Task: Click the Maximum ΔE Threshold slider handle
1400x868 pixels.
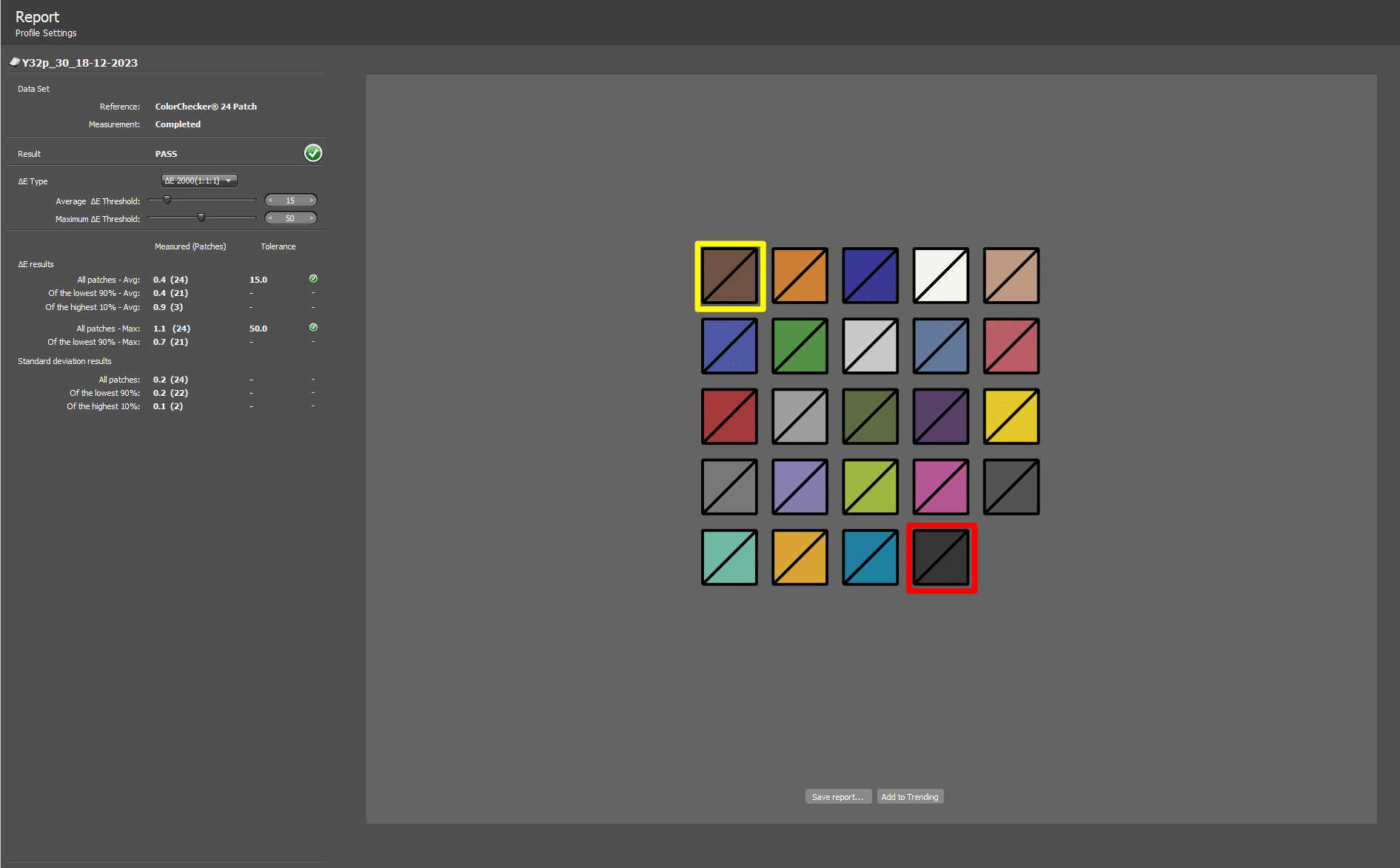Action: tap(201, 218)
